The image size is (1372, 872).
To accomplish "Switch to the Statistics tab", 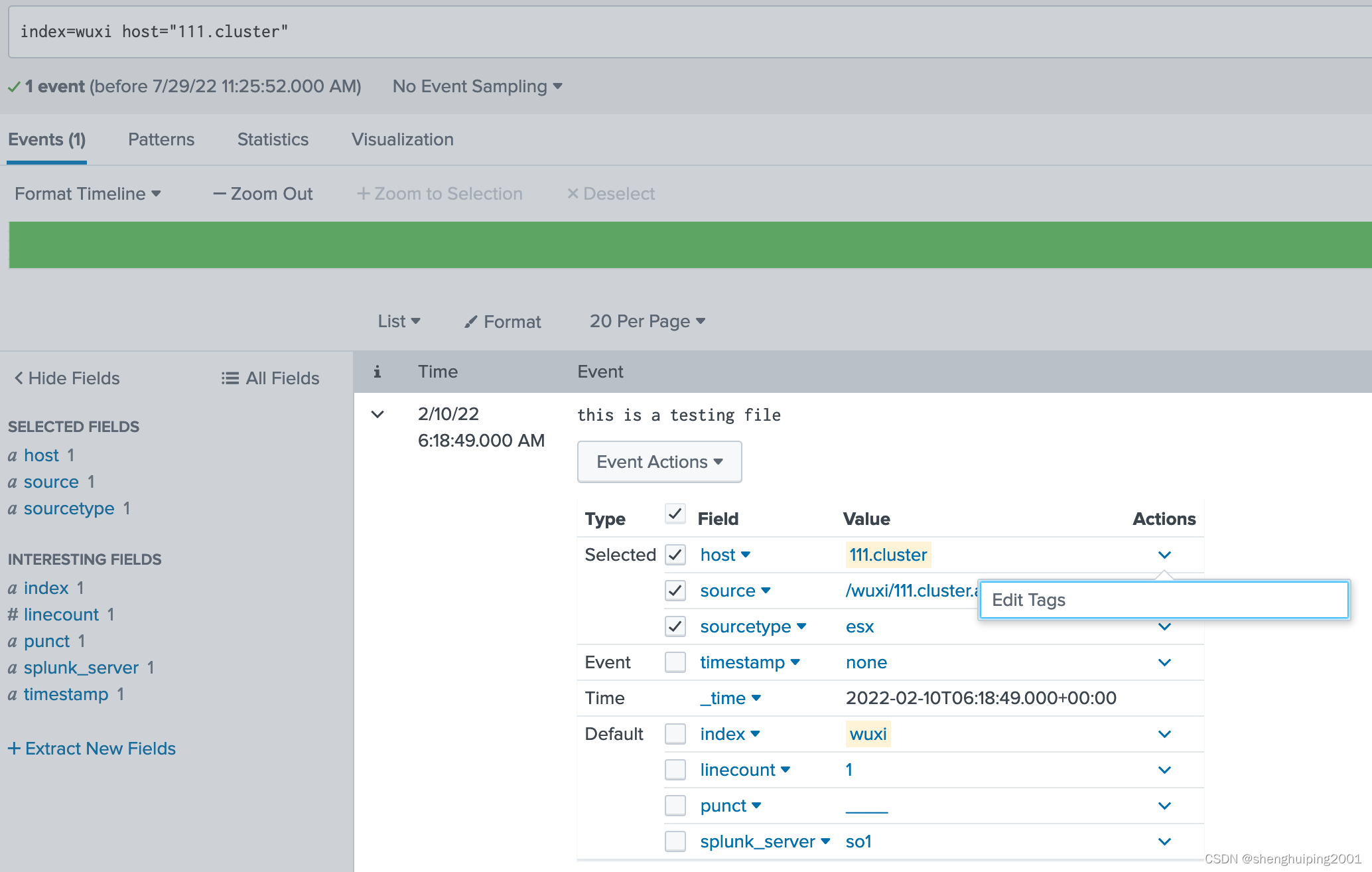I will click(x=273, y=139).
